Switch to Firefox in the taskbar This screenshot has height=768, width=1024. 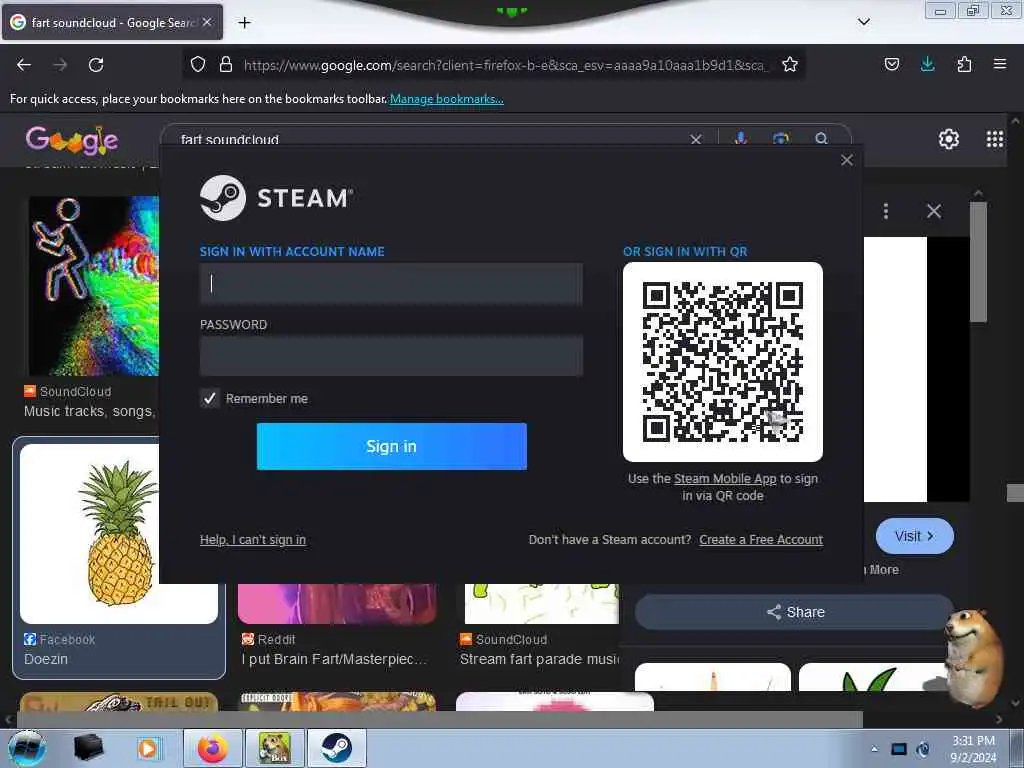213,748
